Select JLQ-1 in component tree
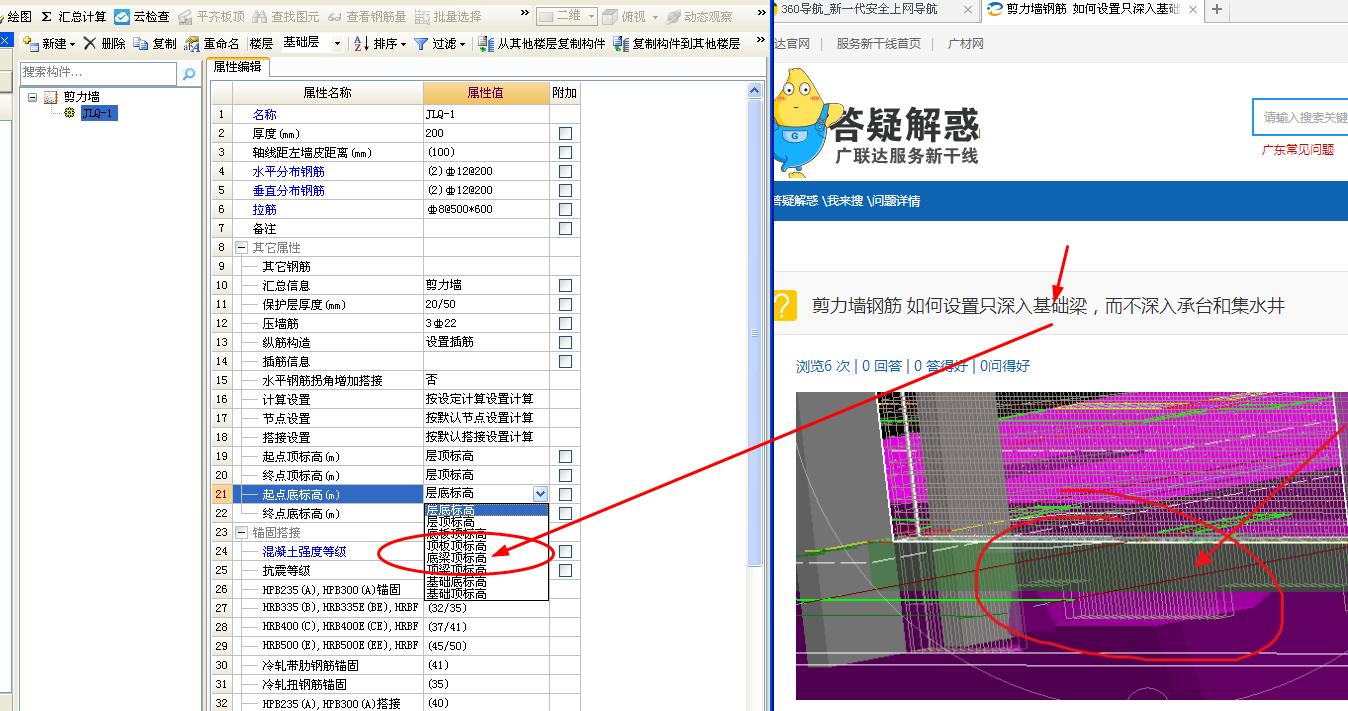 coord(98,113)
